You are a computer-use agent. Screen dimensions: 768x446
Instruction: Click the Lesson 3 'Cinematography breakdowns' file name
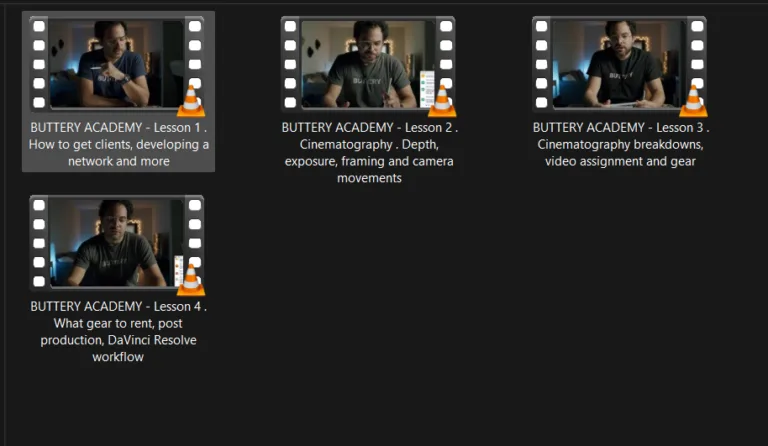click(620, 145)
